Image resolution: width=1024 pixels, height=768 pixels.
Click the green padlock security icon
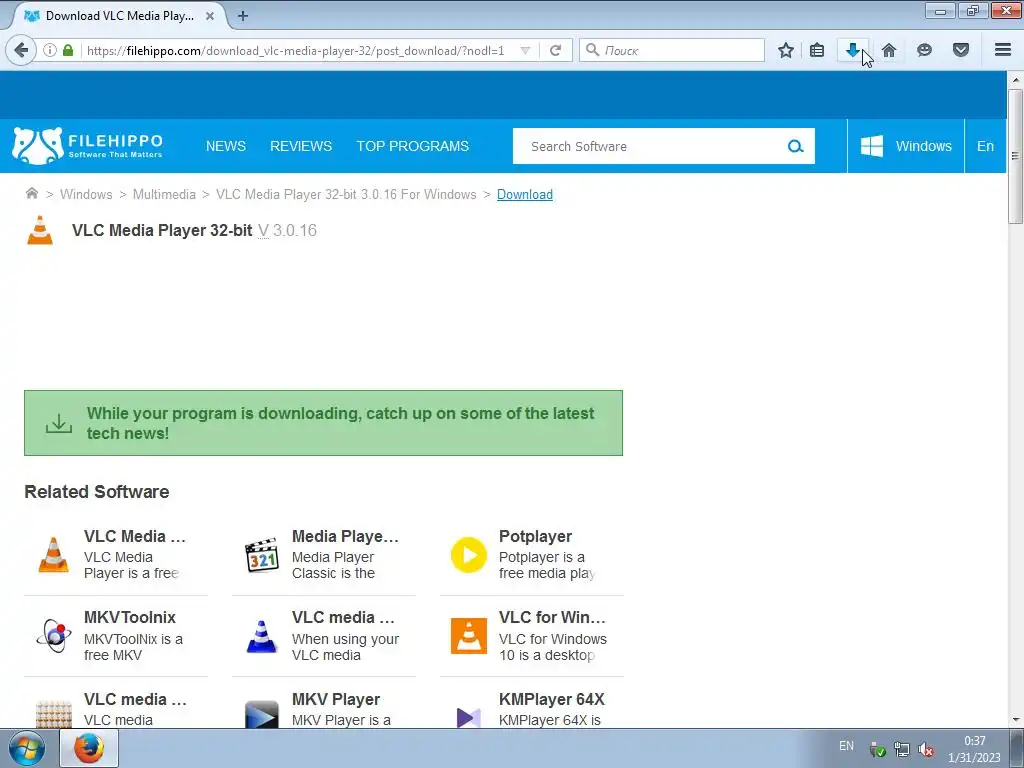(68, 50)
